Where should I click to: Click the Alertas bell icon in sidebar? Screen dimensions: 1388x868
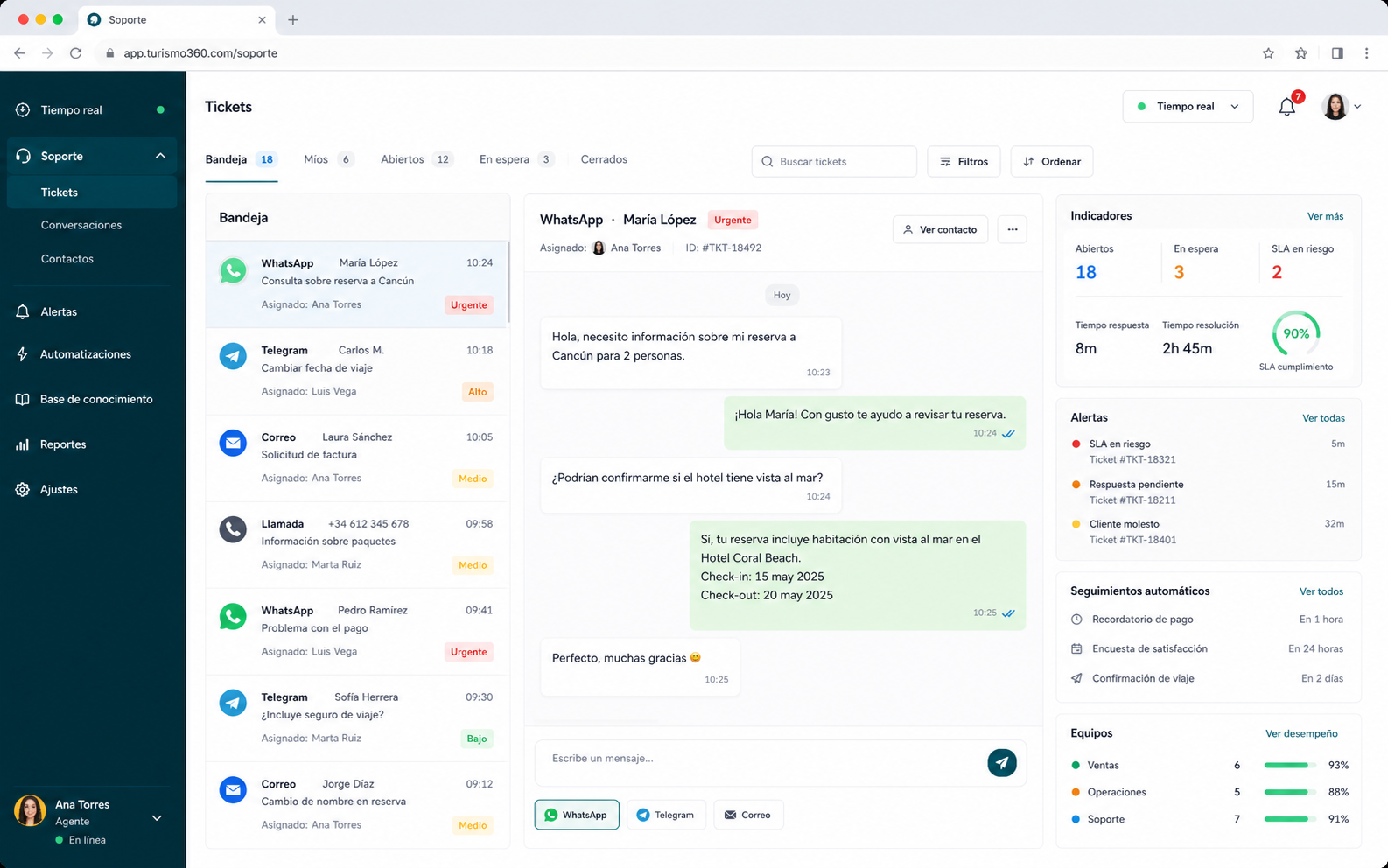(x=23, y=311)
